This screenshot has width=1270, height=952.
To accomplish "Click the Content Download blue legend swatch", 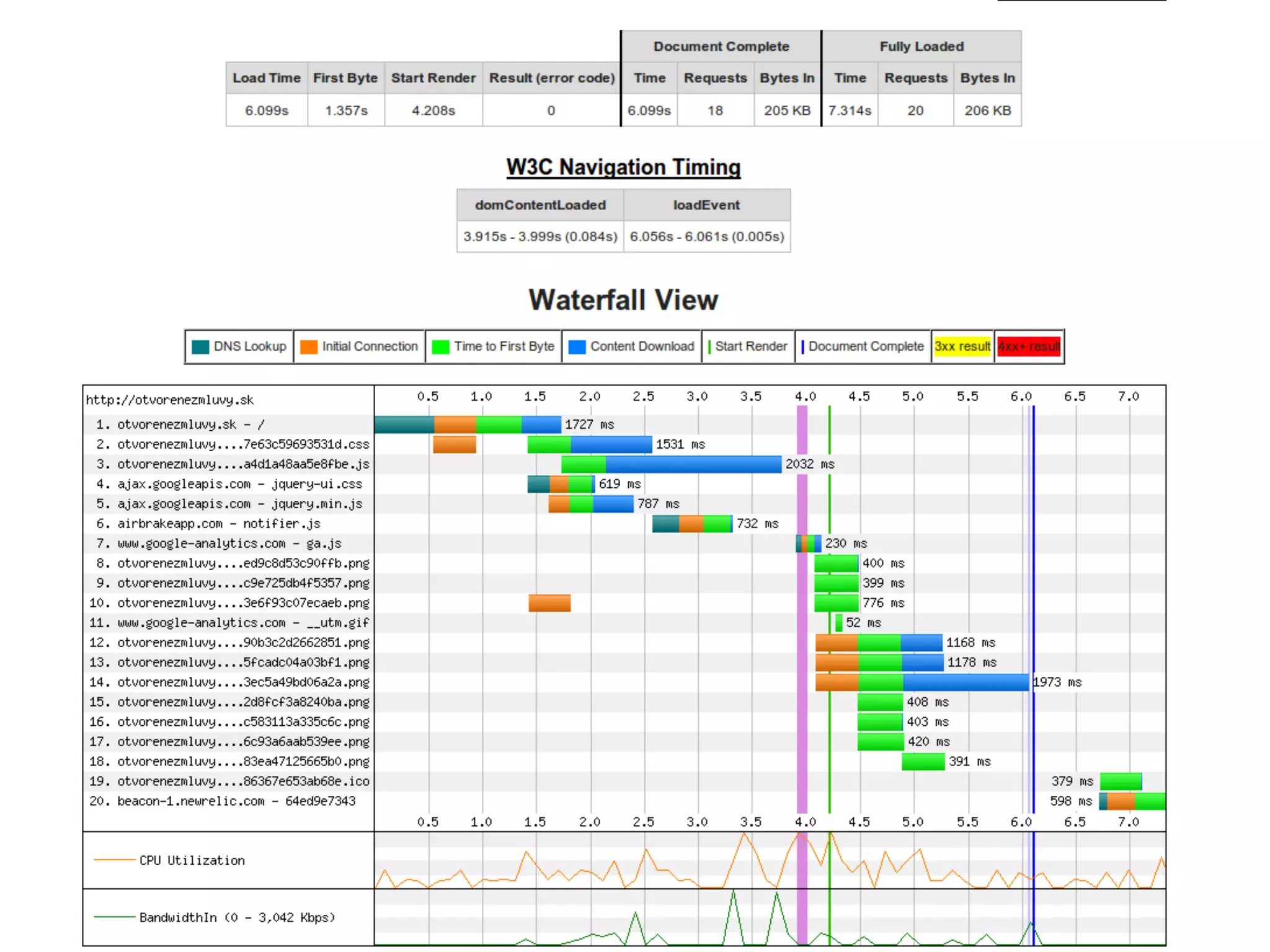I will (x=577, y=347).
